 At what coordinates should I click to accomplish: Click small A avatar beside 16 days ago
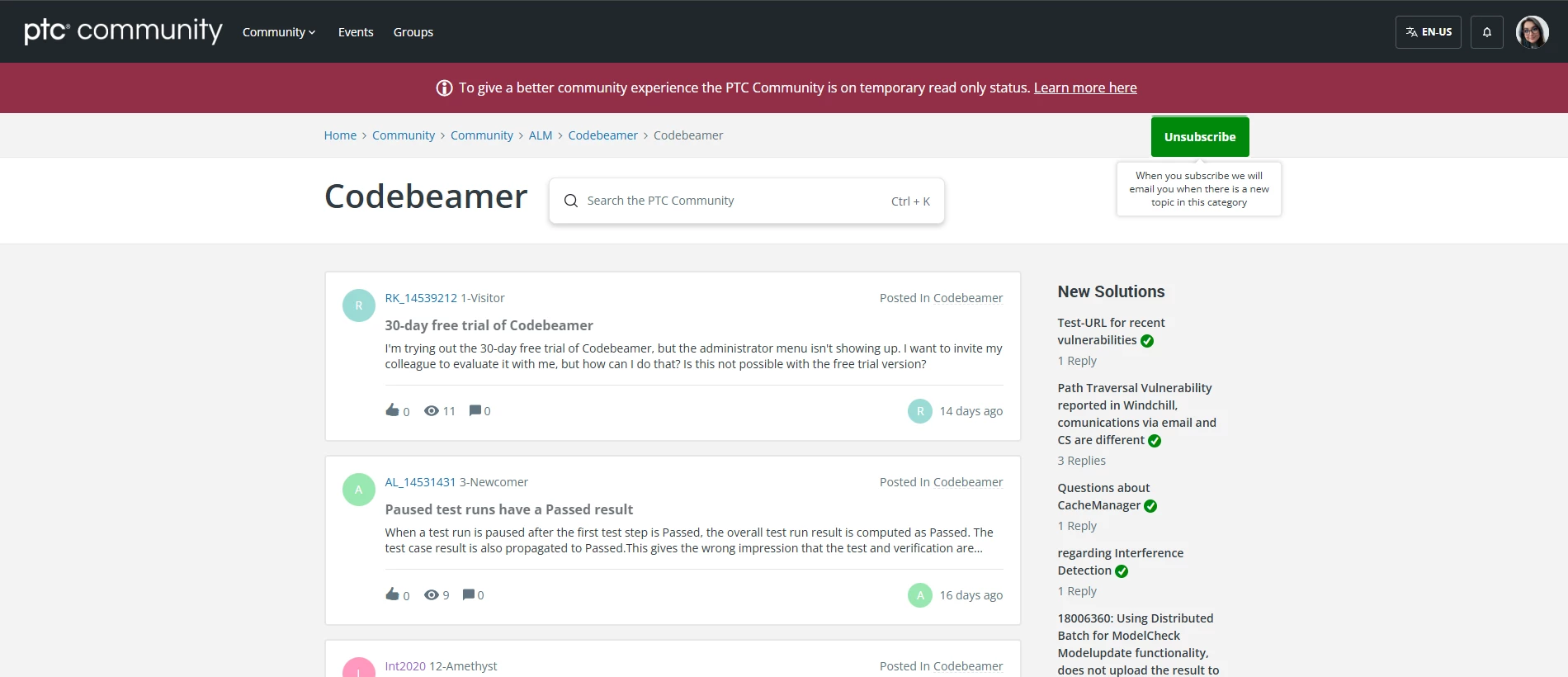(920, 595)
